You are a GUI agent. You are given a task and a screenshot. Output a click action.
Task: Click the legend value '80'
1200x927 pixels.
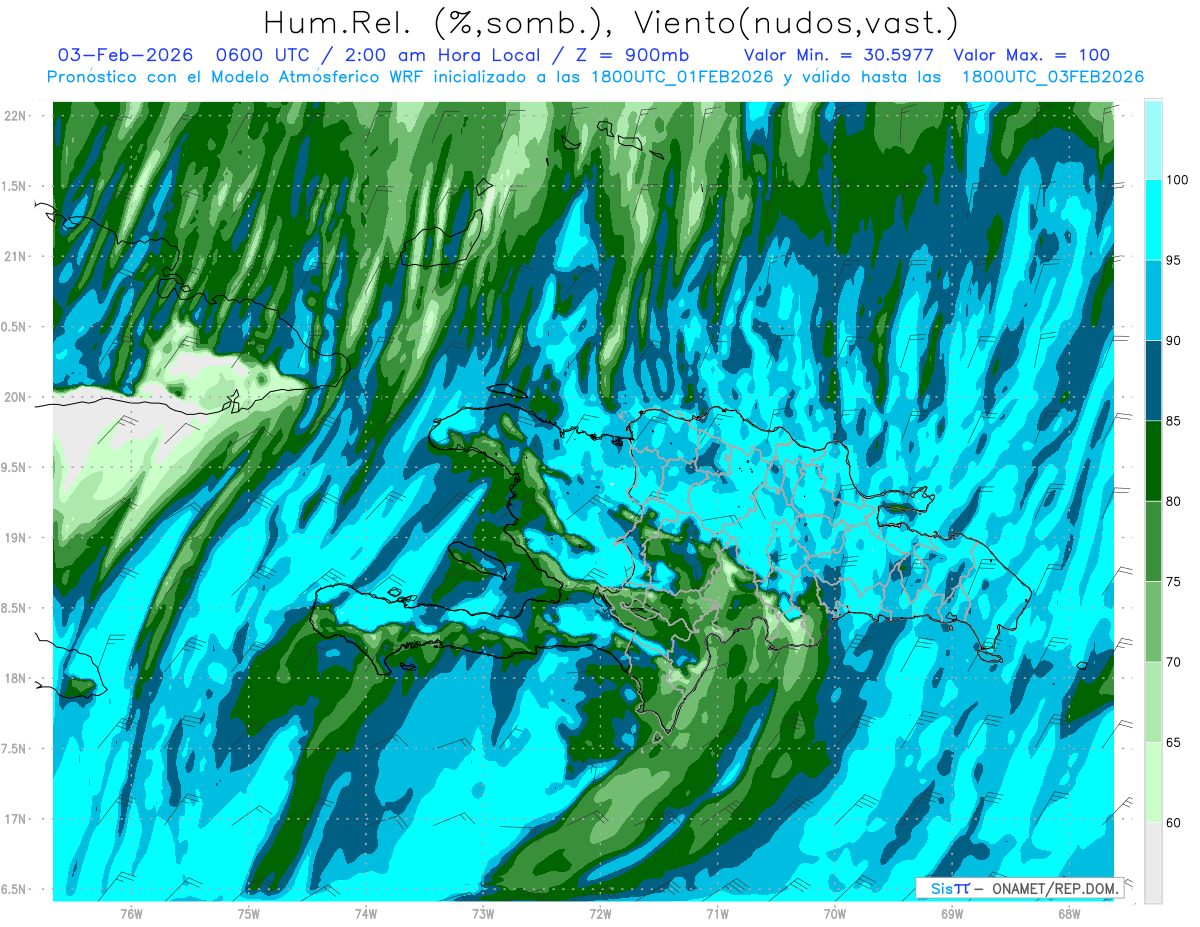tap(1175, 501)
